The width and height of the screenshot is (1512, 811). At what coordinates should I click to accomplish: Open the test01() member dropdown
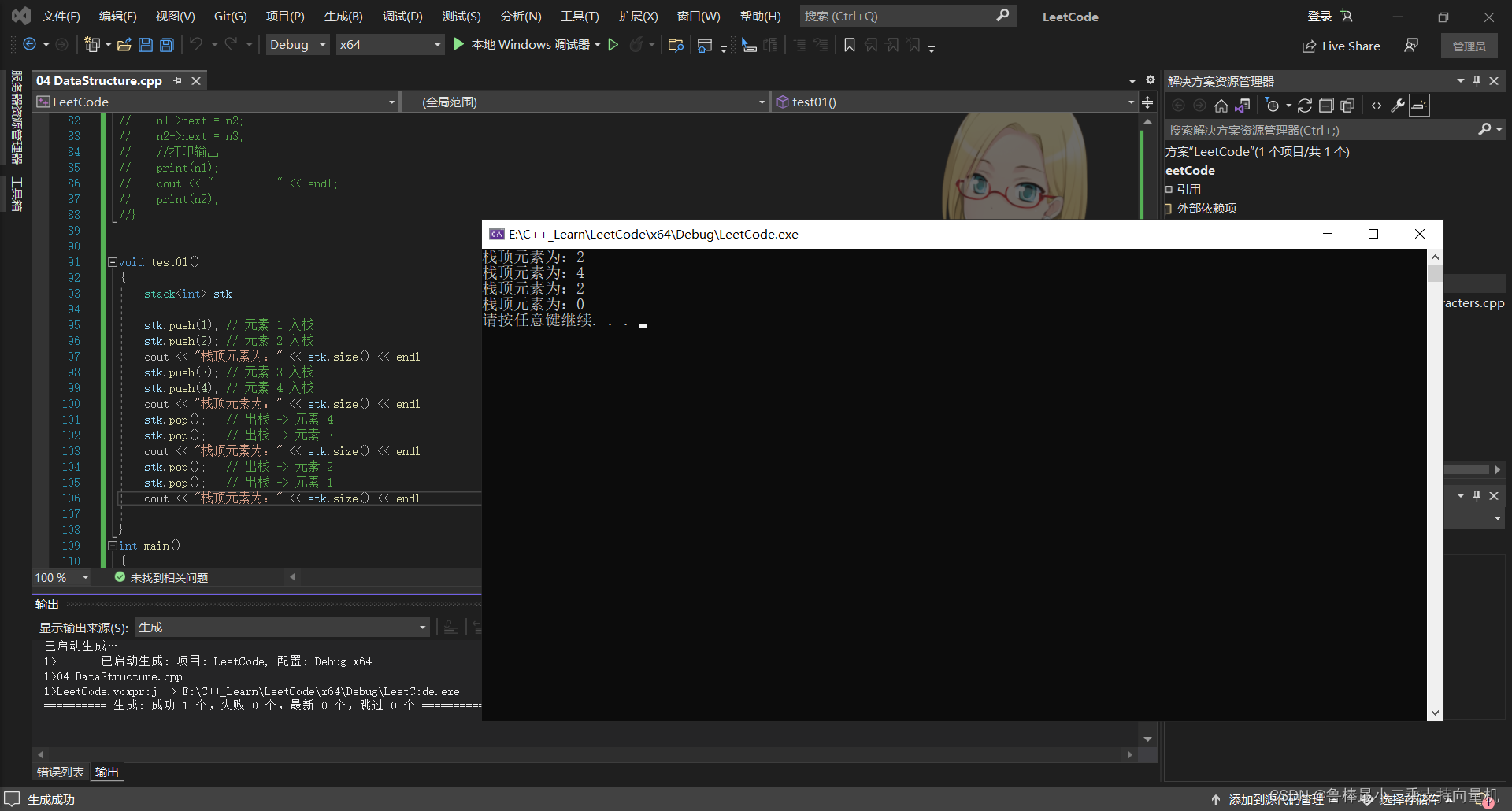tap(954, 102)
